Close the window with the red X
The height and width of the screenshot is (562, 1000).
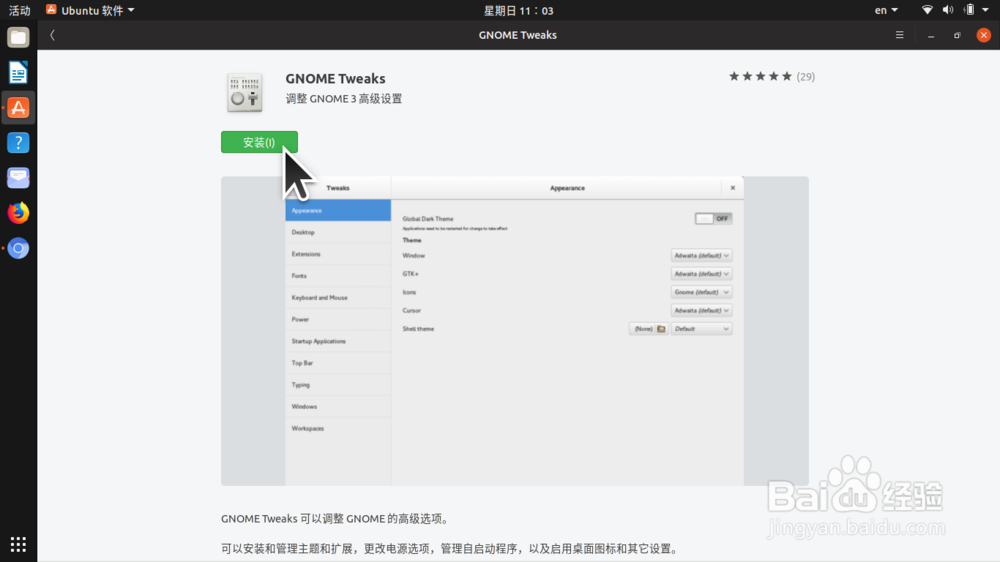coord(983,35)
